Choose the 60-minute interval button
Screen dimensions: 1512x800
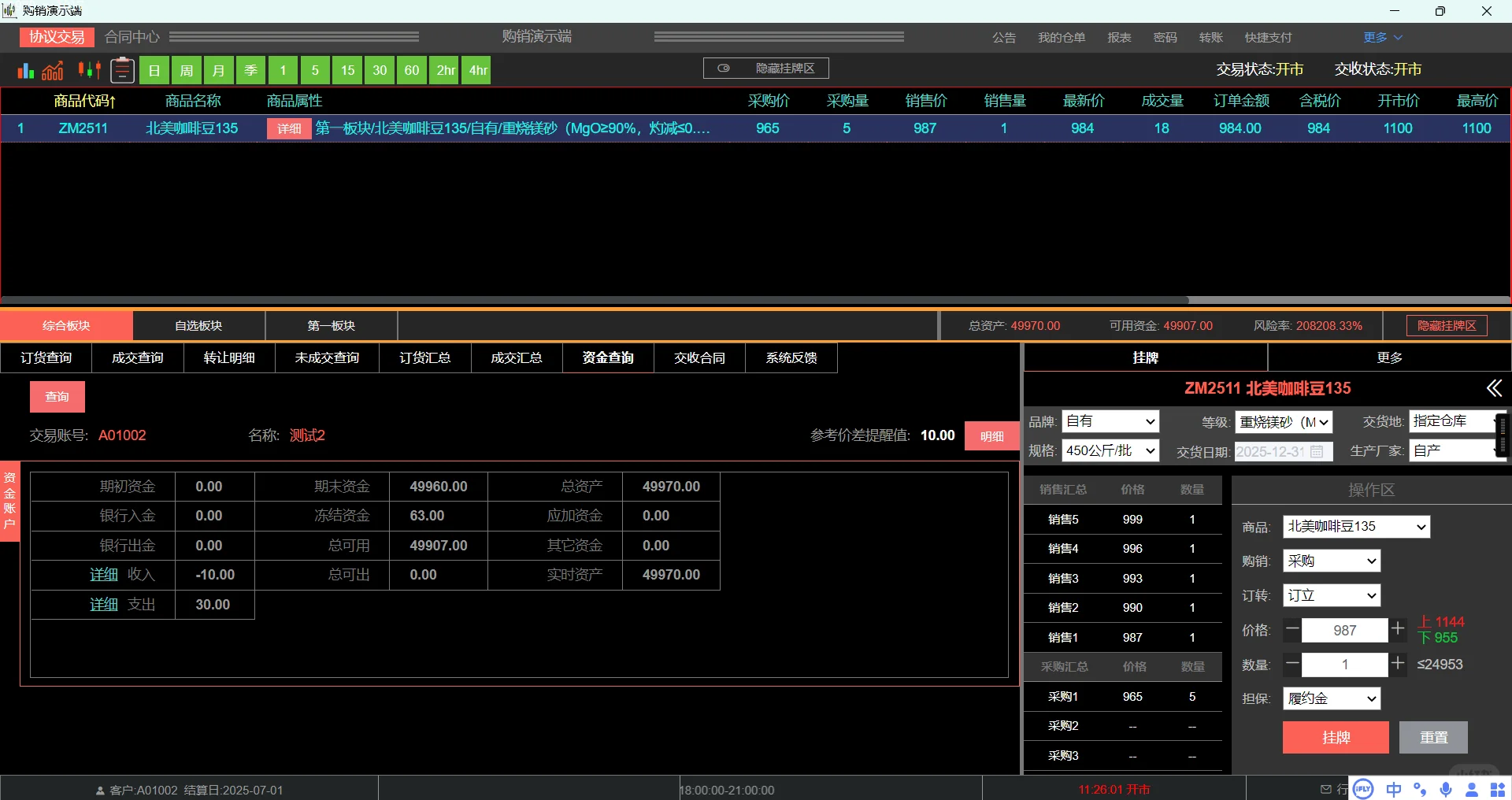(x=412, y=70)
